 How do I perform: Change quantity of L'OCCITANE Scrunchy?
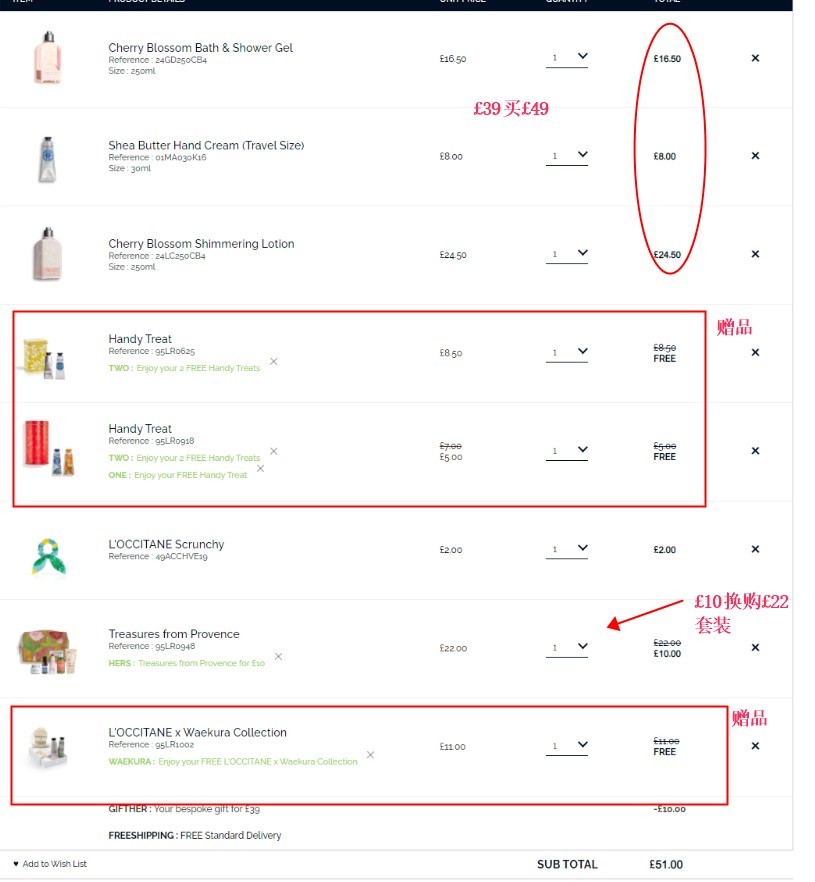click(566, 549)
